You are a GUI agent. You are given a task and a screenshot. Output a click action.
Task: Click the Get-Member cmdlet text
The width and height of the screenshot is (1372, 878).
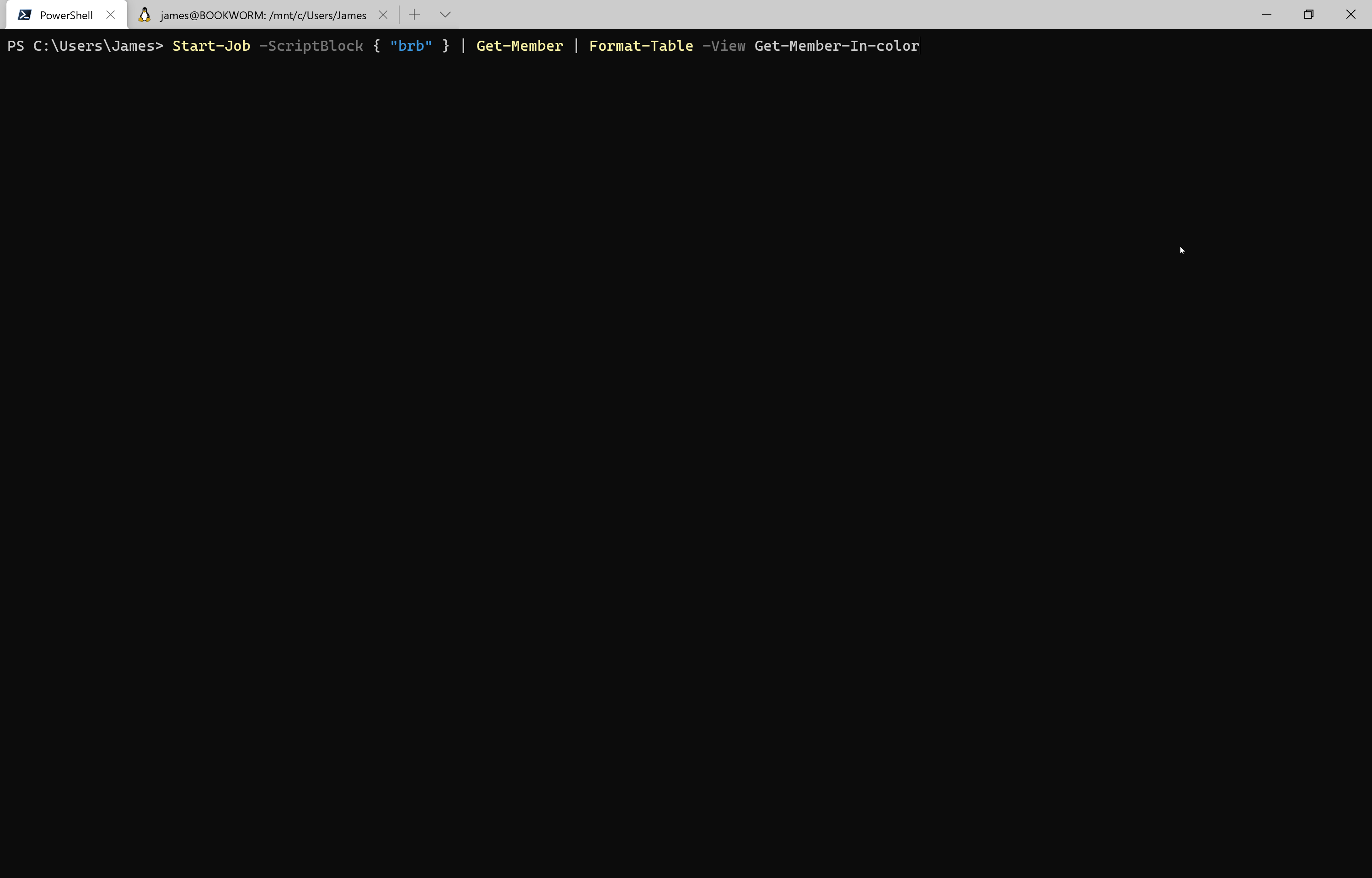tap(519, 46)
